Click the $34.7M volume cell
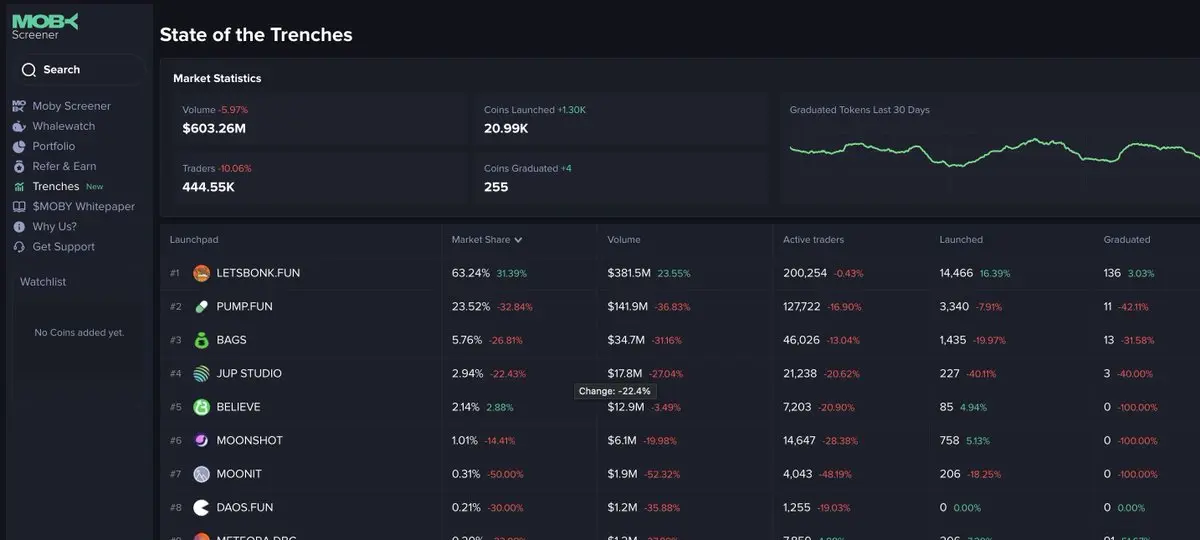The image size is (1200, 540). tap(626, 340)
